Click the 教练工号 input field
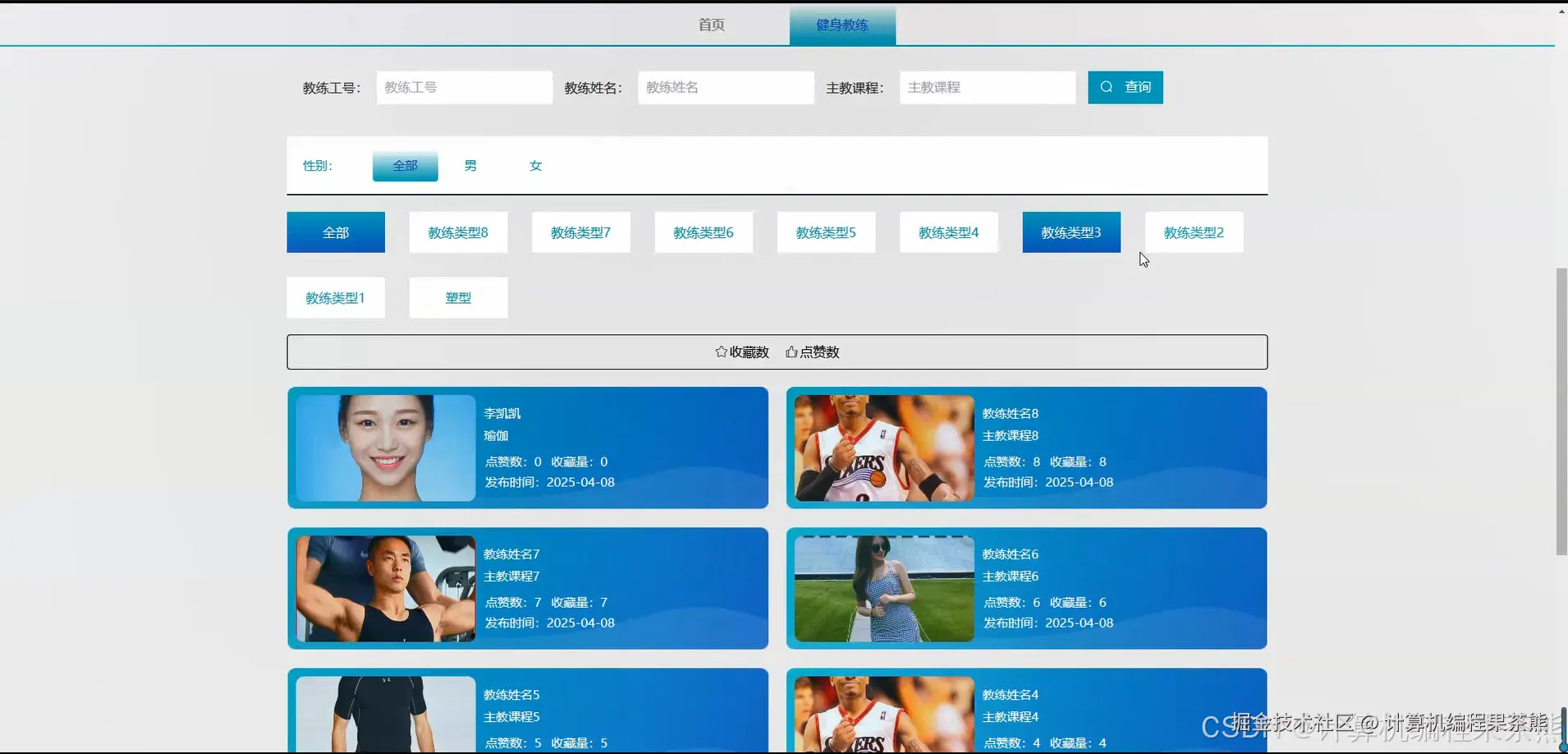Viewport: 1568px width, 754px height. click(x=463, y=87)
